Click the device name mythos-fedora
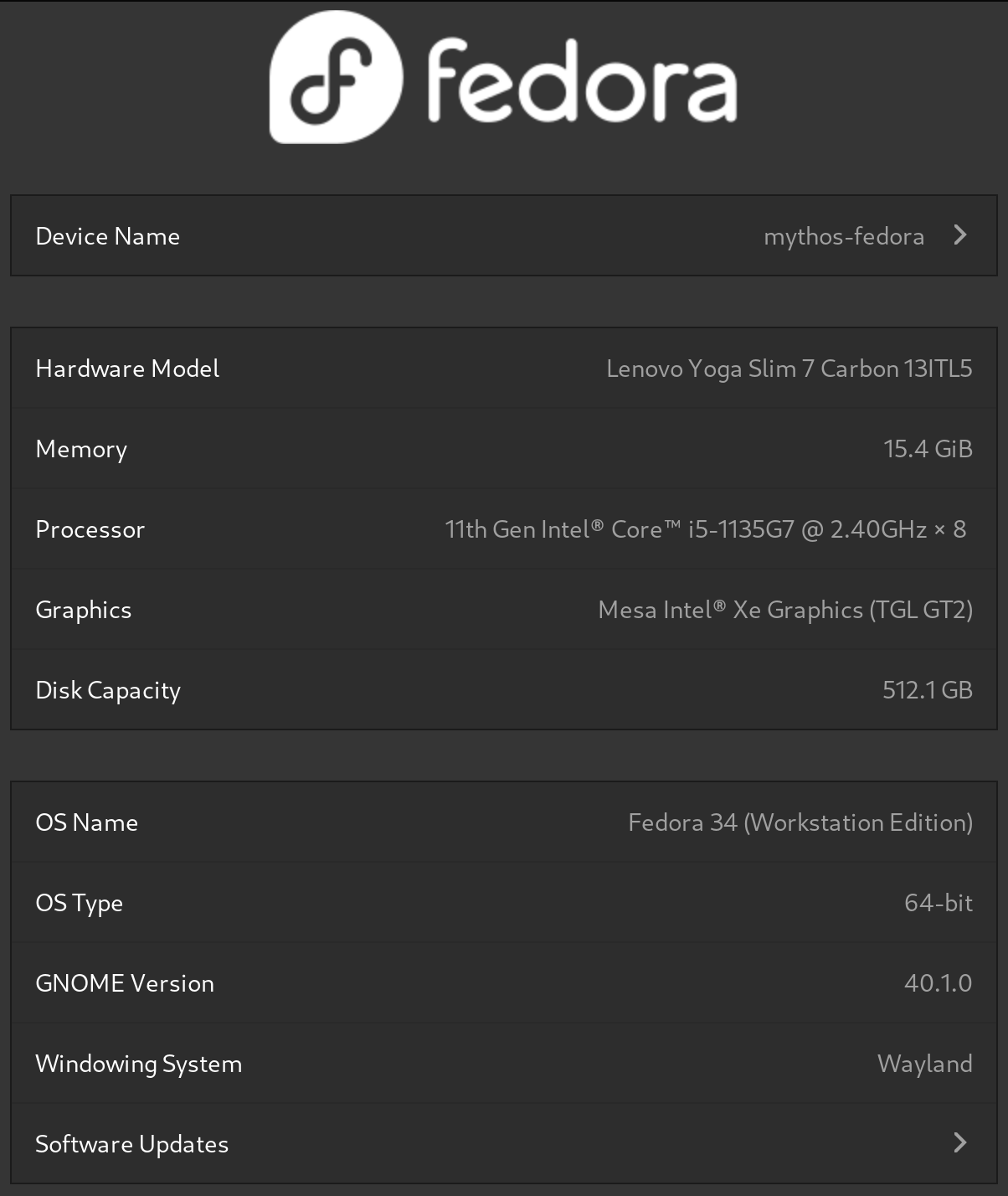This screenshot has width=1008, height=1196. [845, 235]
